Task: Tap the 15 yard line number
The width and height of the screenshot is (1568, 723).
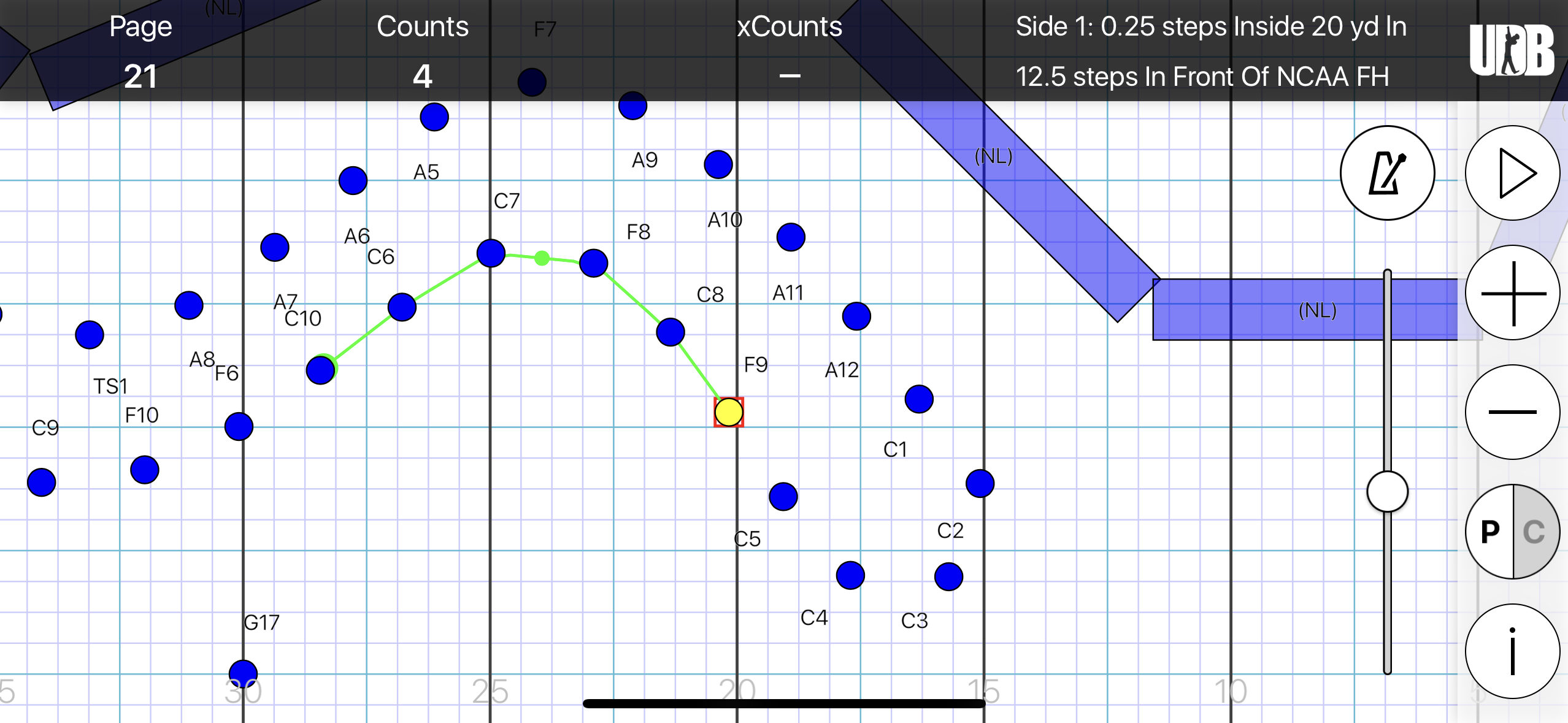Action: (984, 692)
